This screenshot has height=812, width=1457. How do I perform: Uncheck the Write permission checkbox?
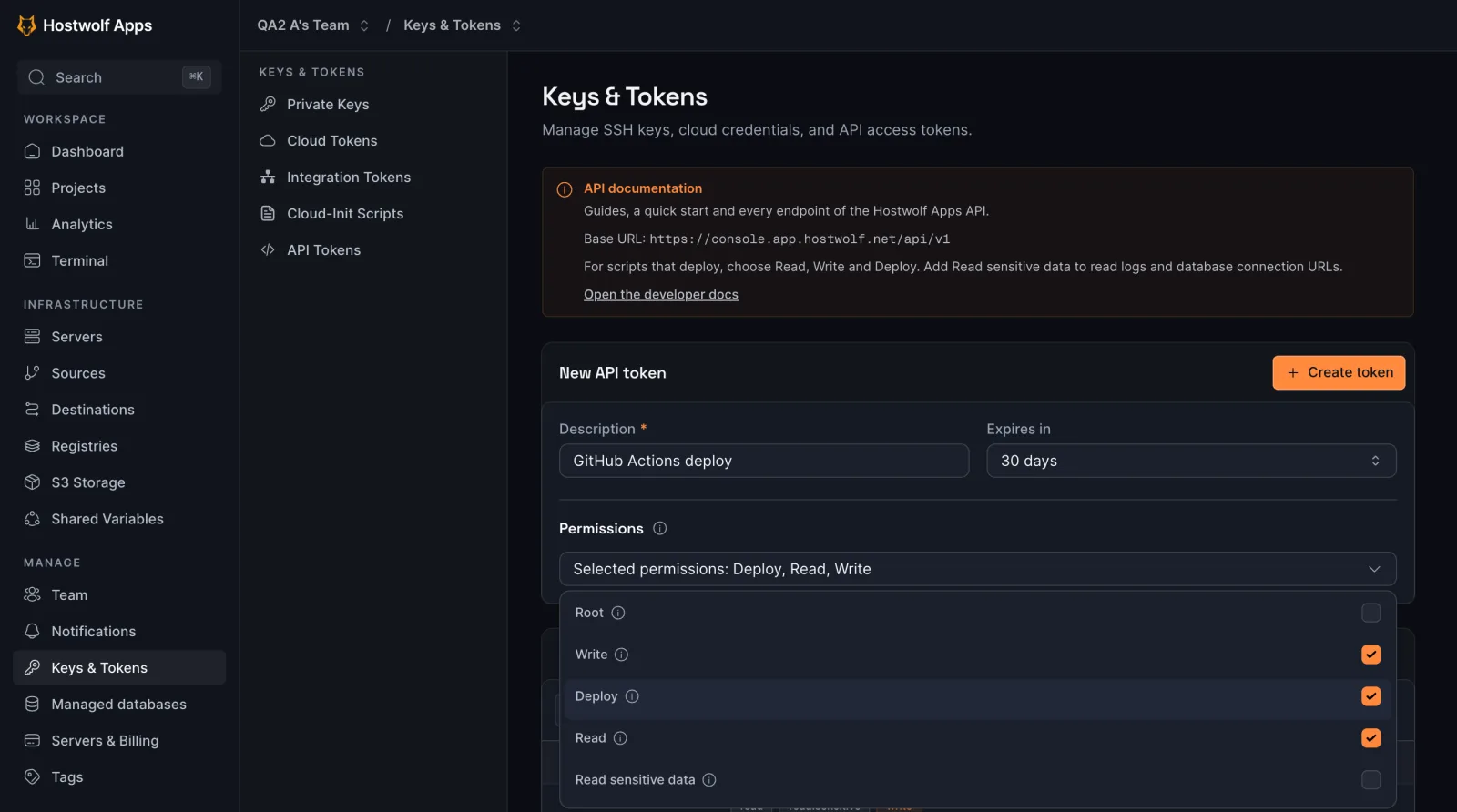coord(1370,655)
